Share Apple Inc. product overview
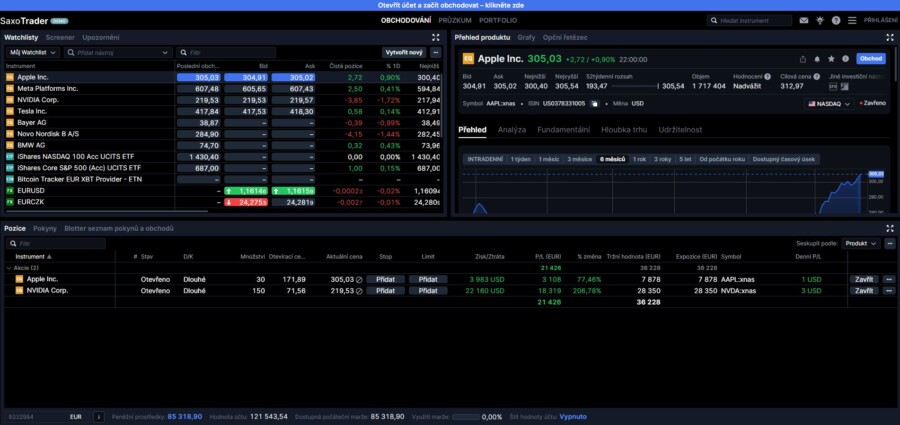This screenshot has height=425, width=900. click(x=803, y=59)
